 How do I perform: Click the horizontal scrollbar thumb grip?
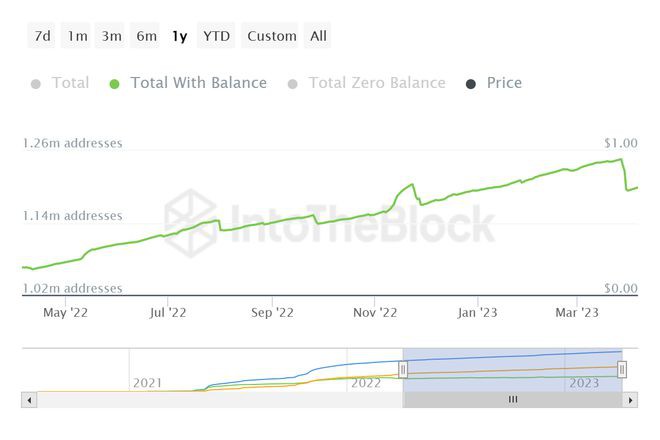[x=513, y=400]
